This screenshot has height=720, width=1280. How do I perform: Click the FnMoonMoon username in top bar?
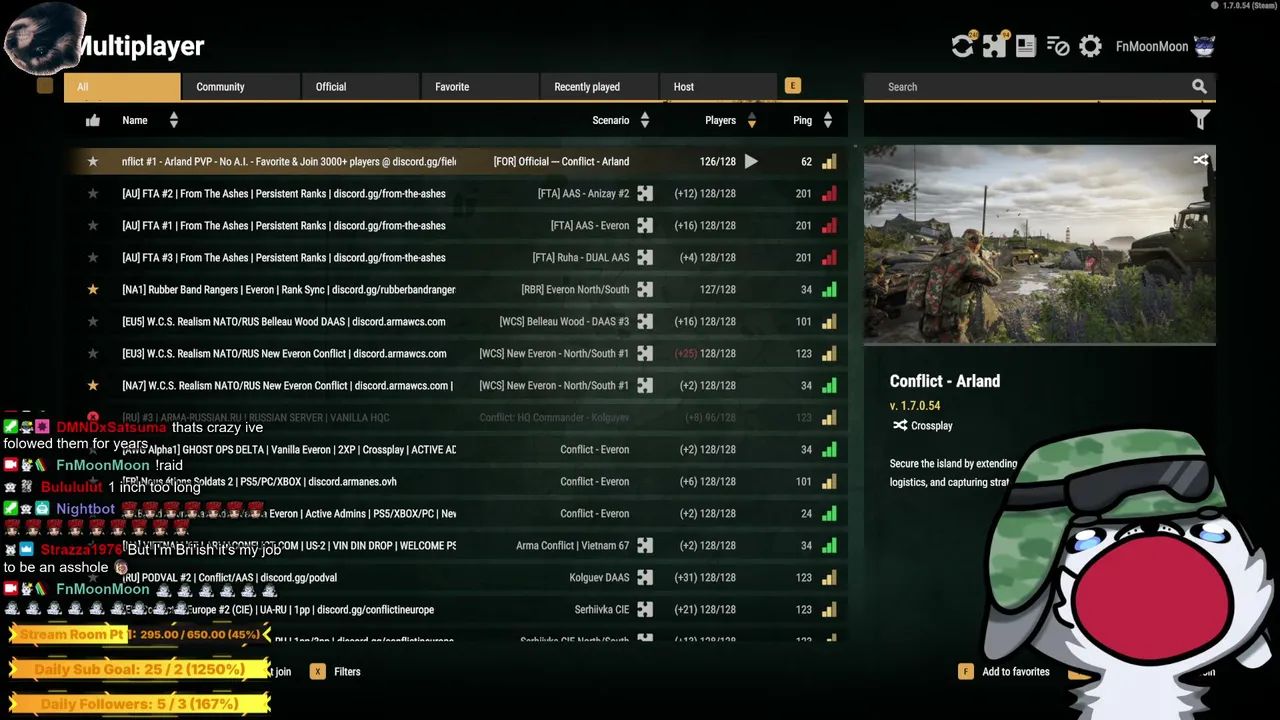(x=1152, y=47)
